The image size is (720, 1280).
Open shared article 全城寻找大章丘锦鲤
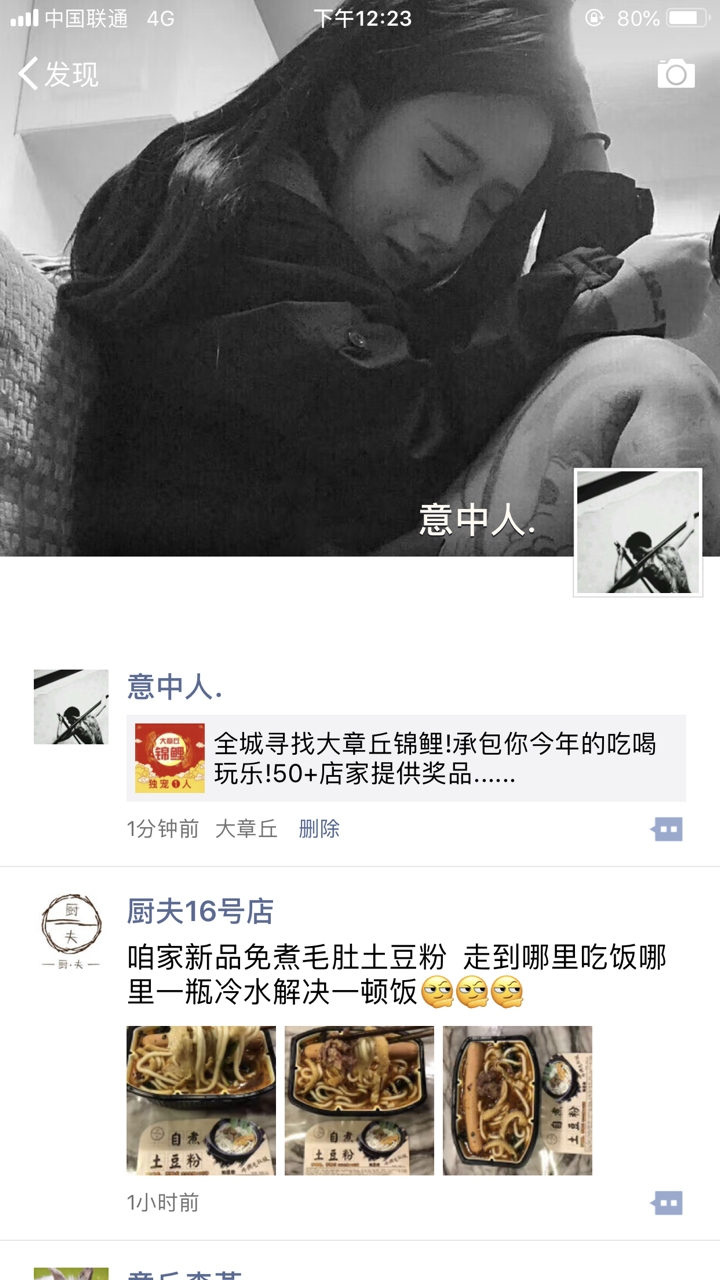point(406,758)
